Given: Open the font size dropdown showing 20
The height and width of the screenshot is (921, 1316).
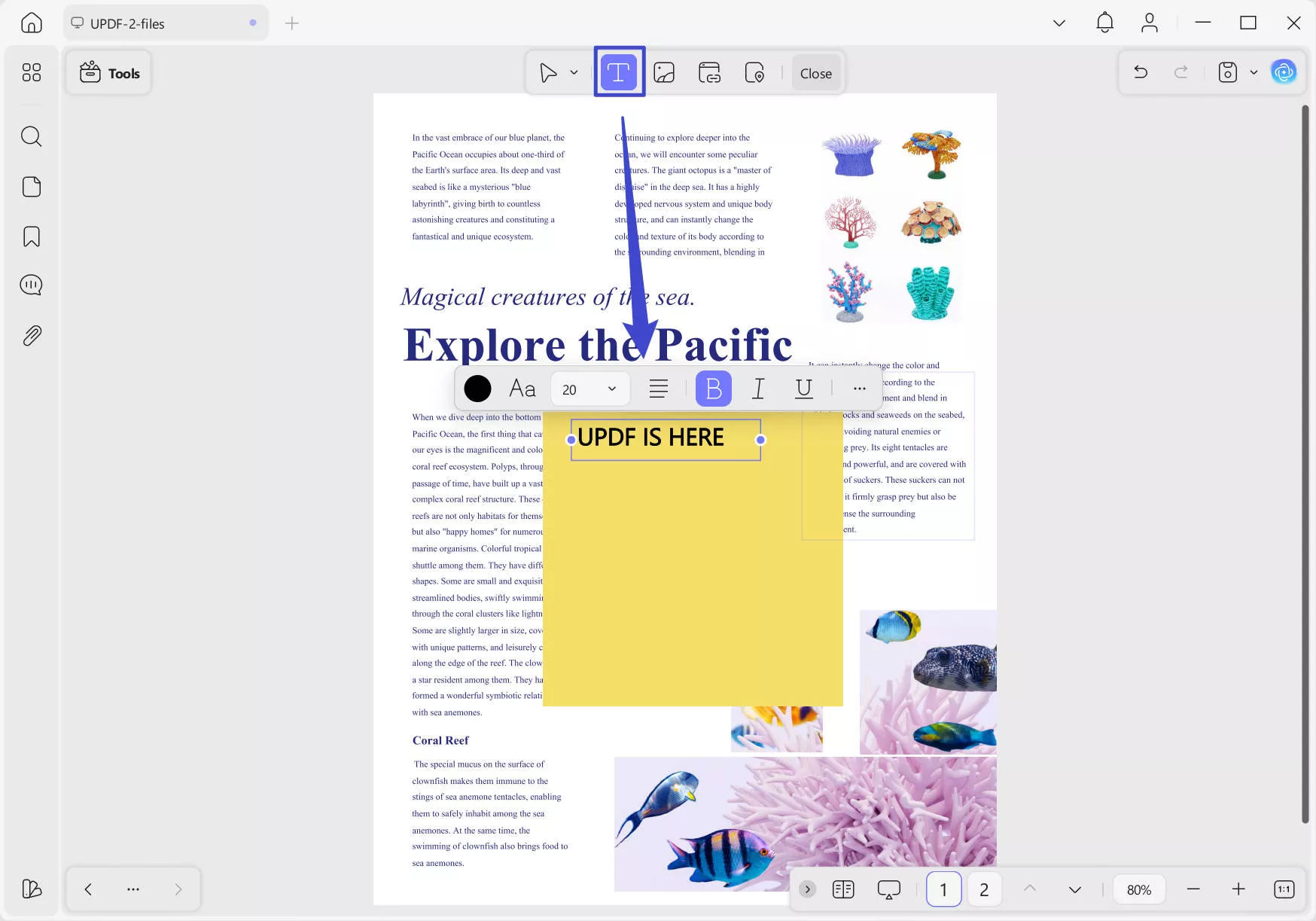Looking at the screenshot, I should point(590,389).
